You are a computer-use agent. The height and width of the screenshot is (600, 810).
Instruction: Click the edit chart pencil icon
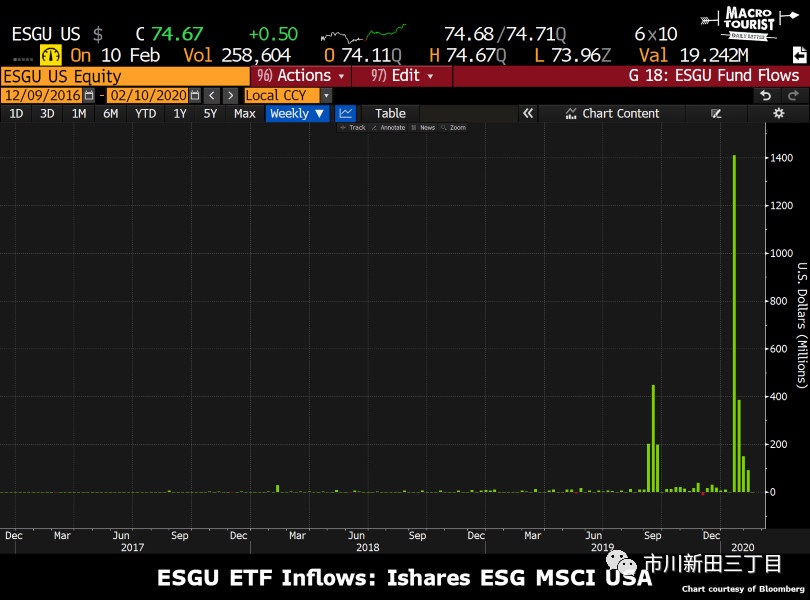pyautogui.click(x=716, y=114)
